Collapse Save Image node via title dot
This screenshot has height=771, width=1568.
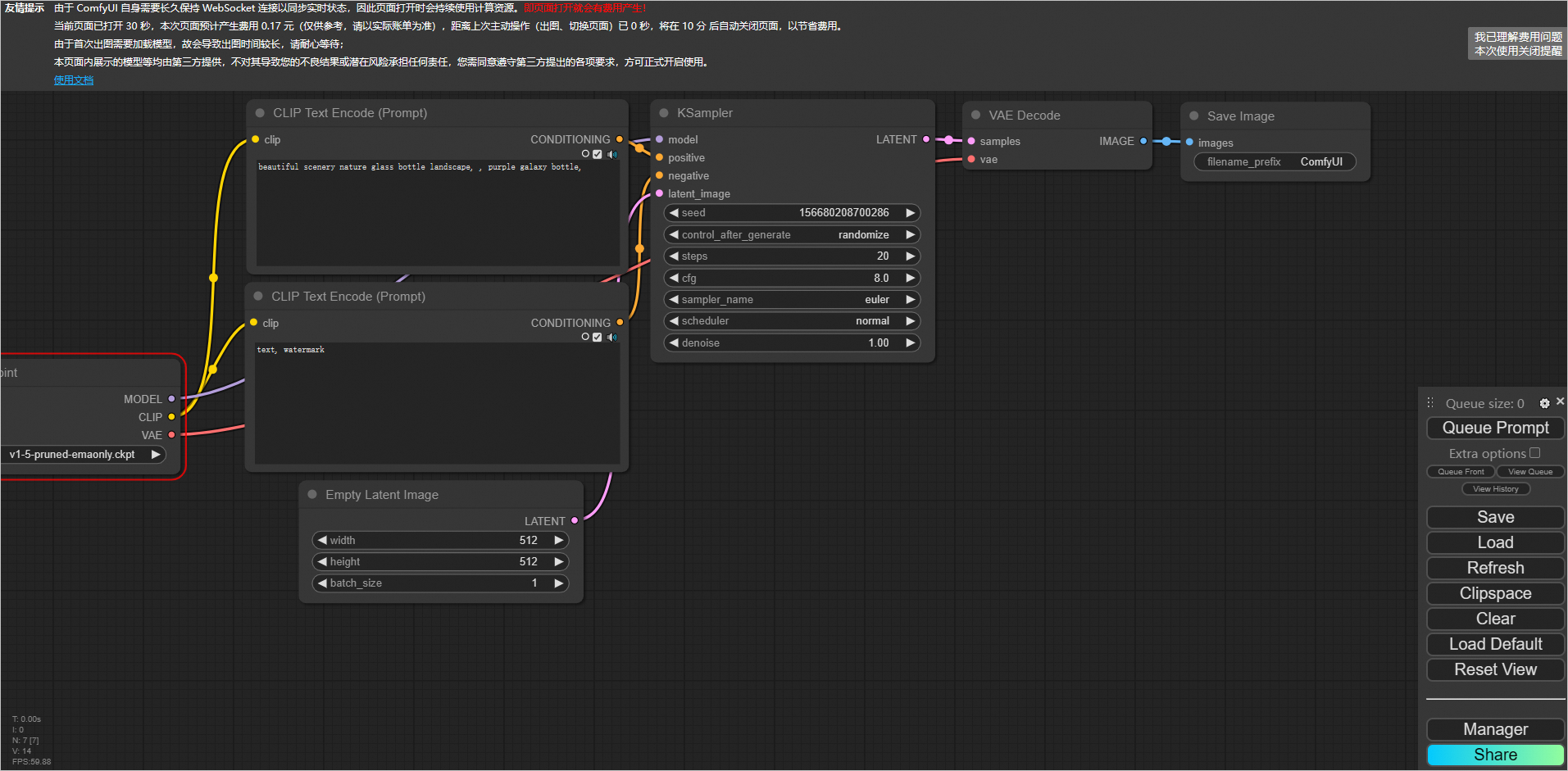(1194, 116)
